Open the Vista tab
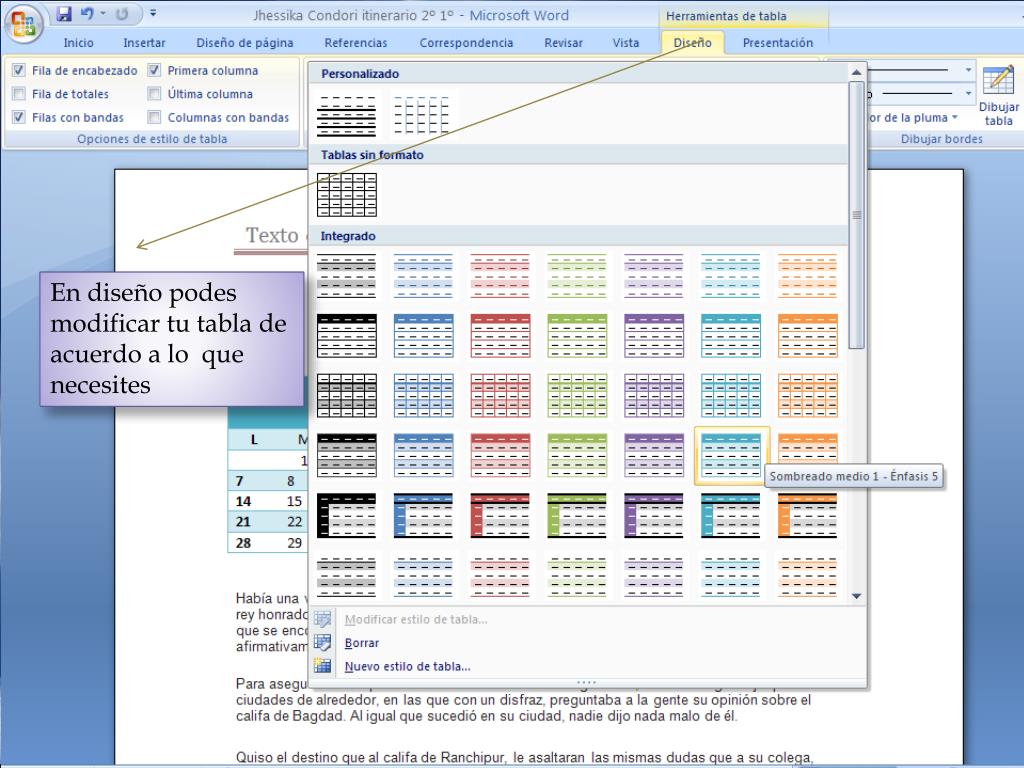Viewport: 1024px width, 768px height. [626, 42]
